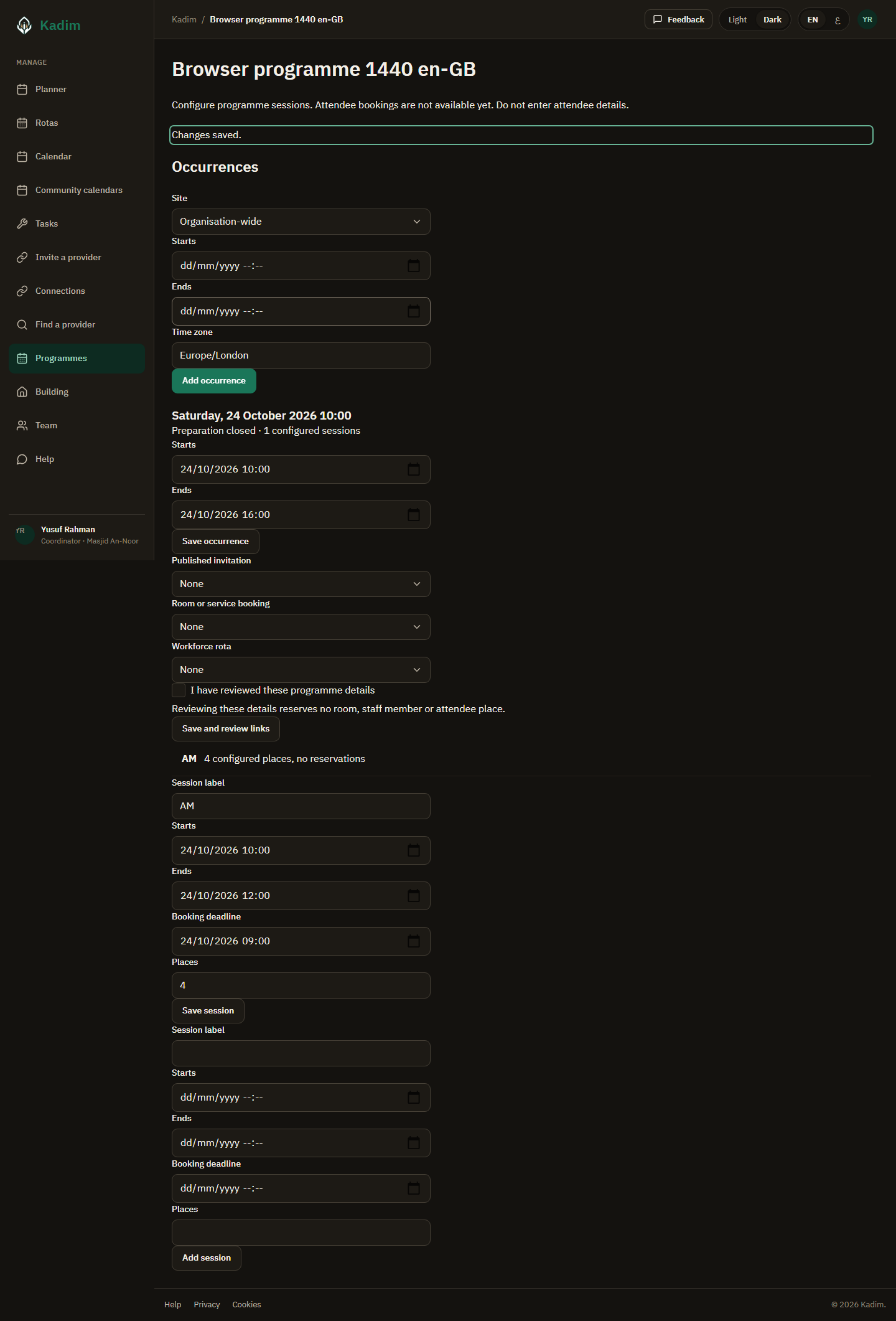Click the Building home icon
The image size is (896, 1321).
tap(22, 392)
